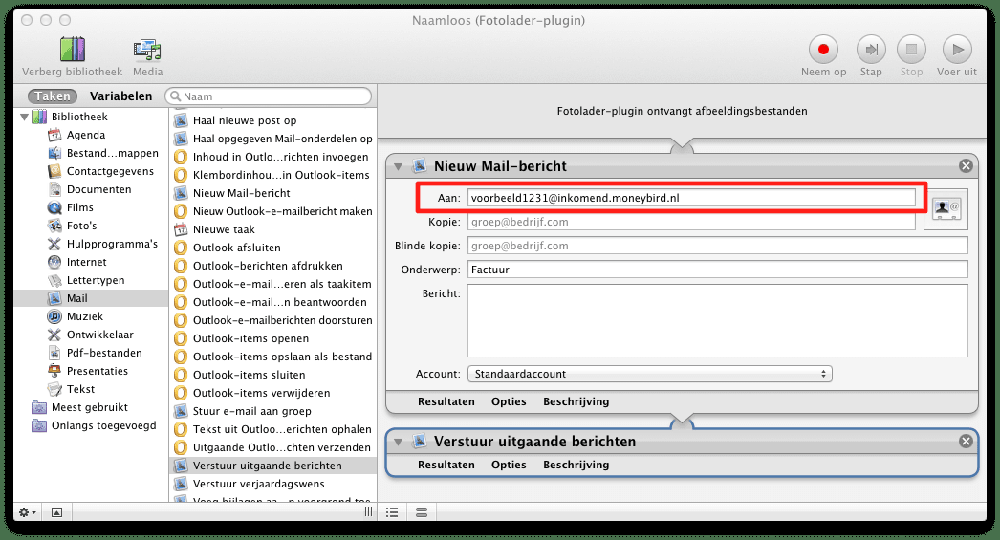The width and height of the screenshot is (1000, 540).
Task: Click the Aan recipient field
Action: coord(691,198)
